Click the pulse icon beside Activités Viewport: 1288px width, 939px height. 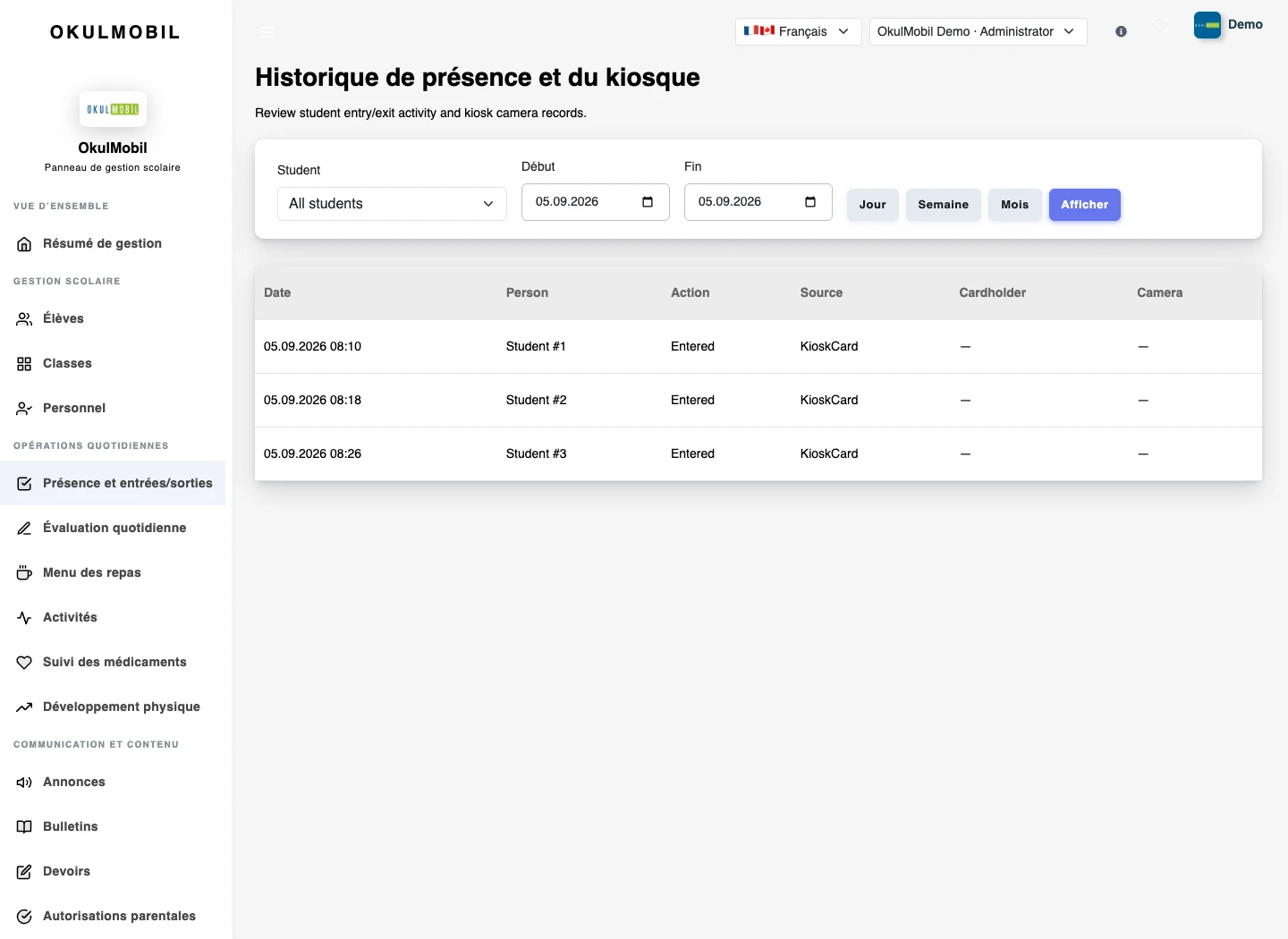24,618
